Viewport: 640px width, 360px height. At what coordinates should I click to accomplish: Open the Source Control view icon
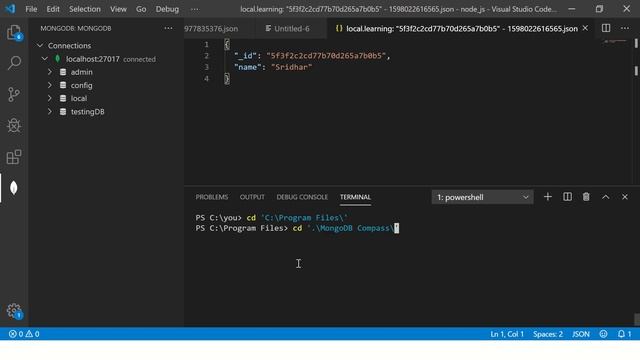pos(14,94)
